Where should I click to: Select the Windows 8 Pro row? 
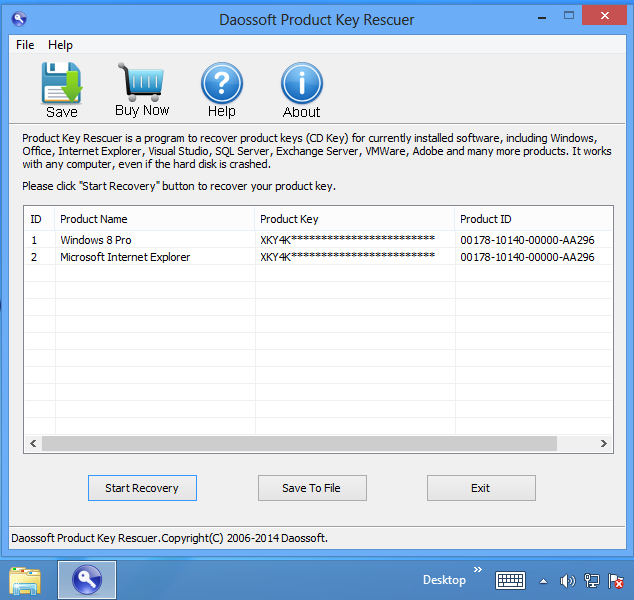(x=318, y=240)
